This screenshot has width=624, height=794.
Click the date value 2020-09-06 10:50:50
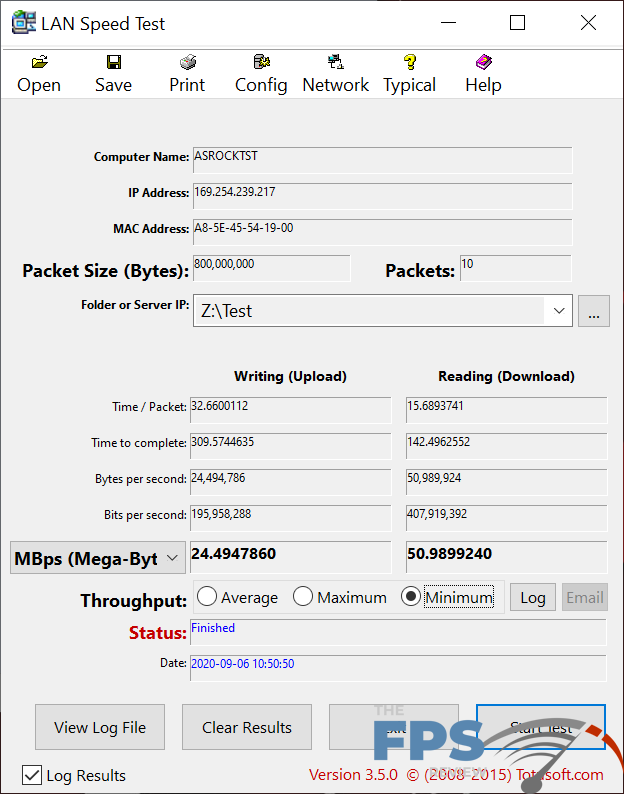click(x=243, y=663)
